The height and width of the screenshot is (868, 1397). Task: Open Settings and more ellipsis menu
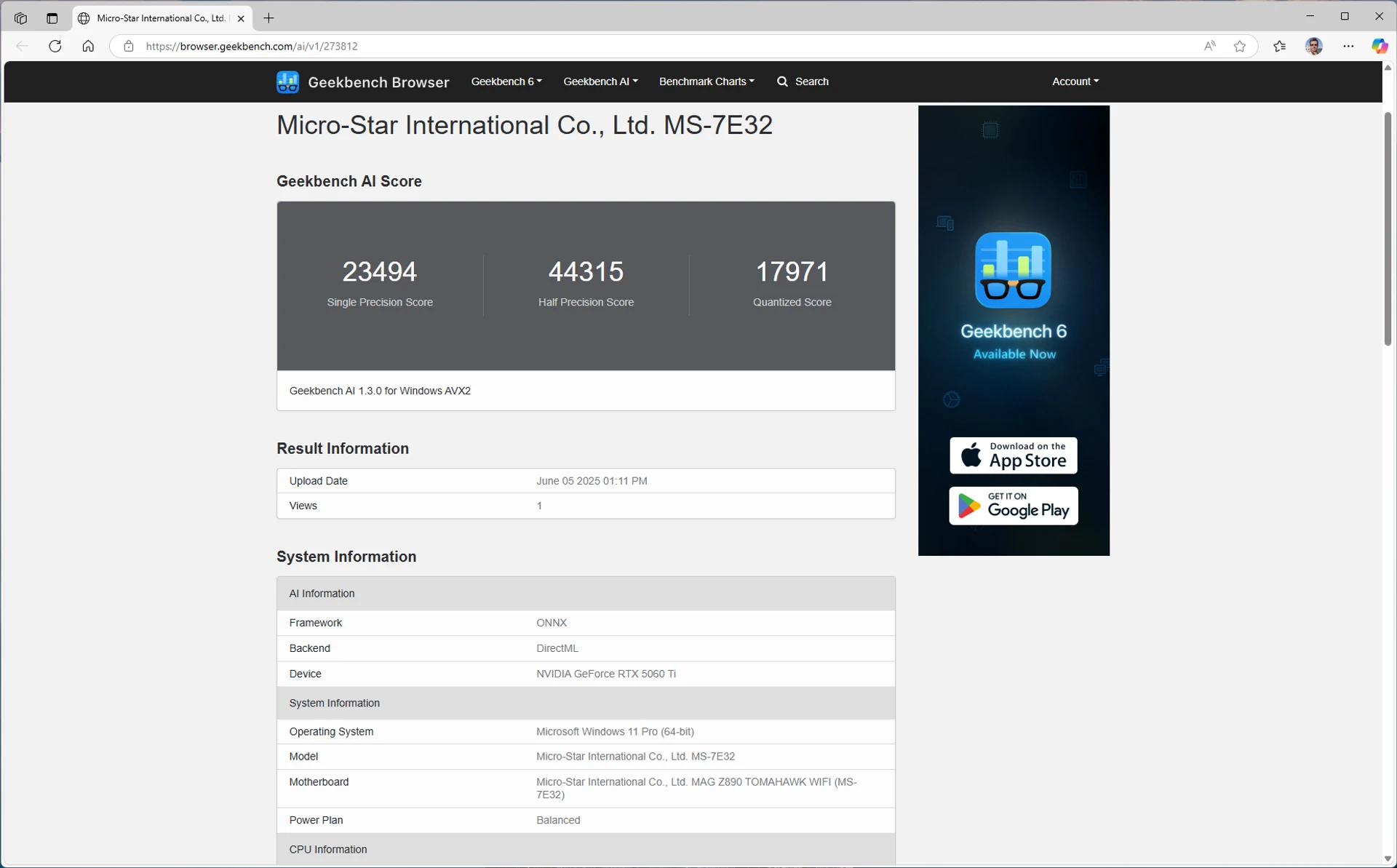[1348, 46]
